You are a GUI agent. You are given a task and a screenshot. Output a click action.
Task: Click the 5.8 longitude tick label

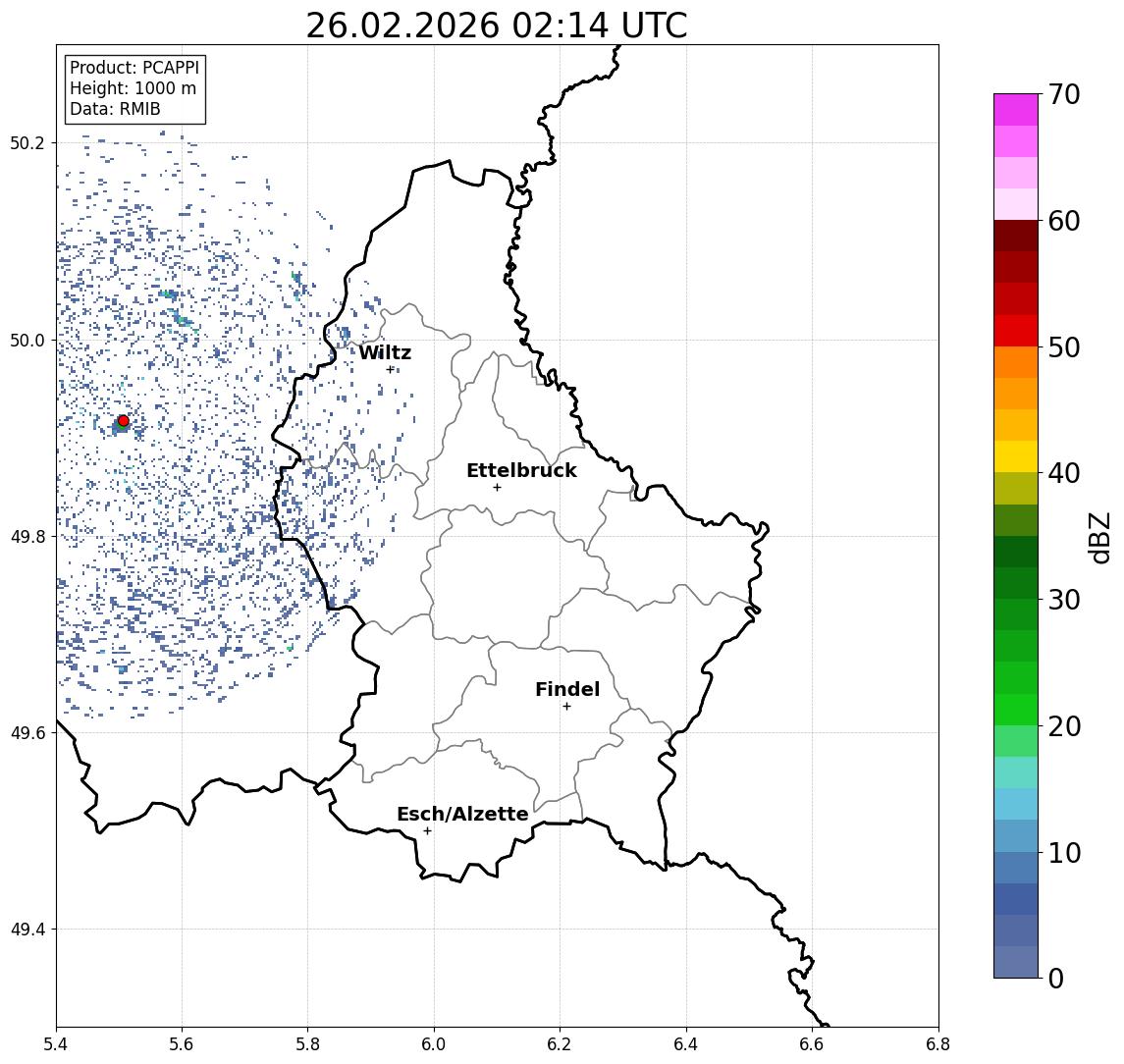[307, 1044]
